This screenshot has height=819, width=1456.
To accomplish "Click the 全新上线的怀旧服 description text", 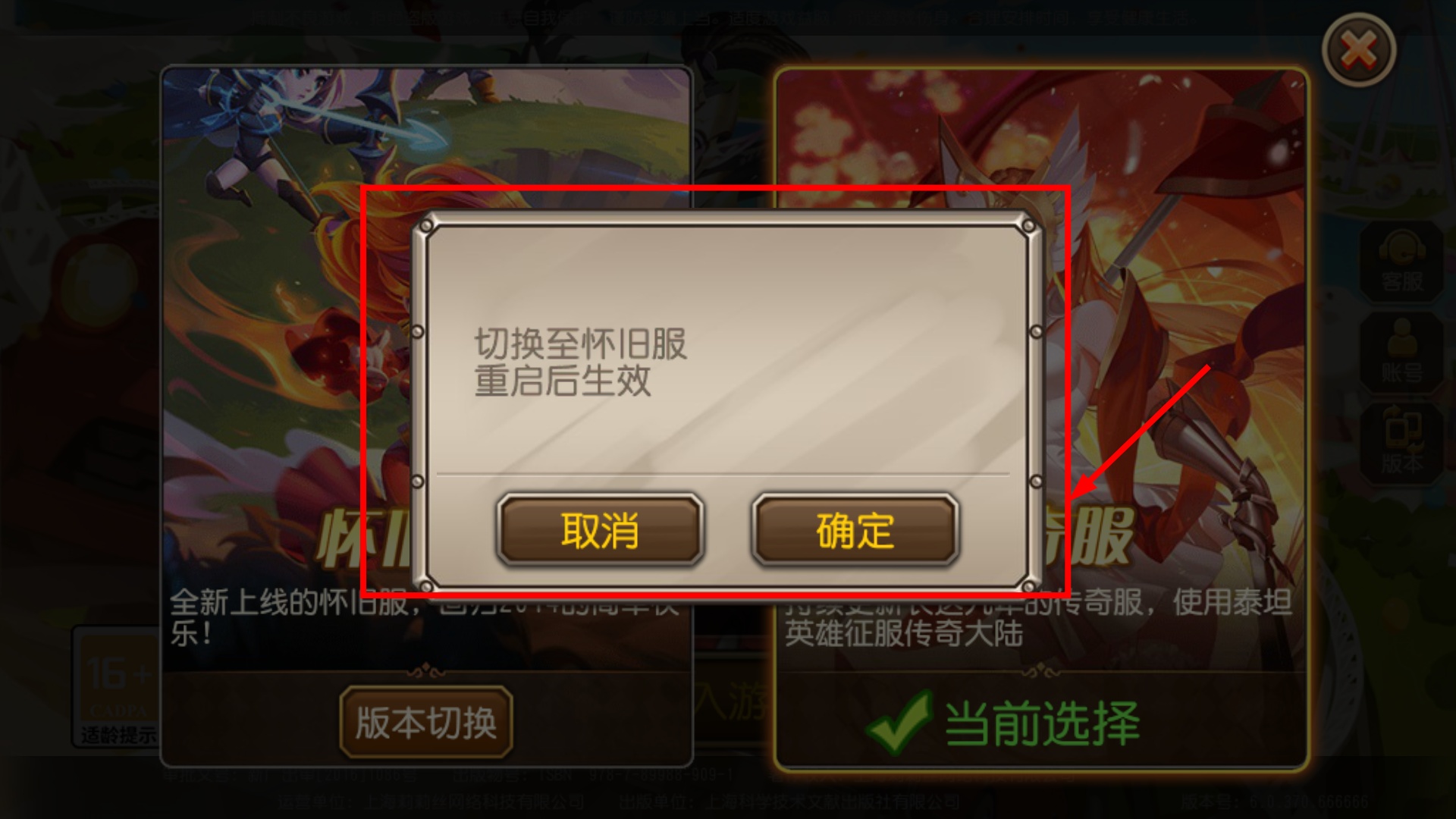I will (x=288, y=603).
